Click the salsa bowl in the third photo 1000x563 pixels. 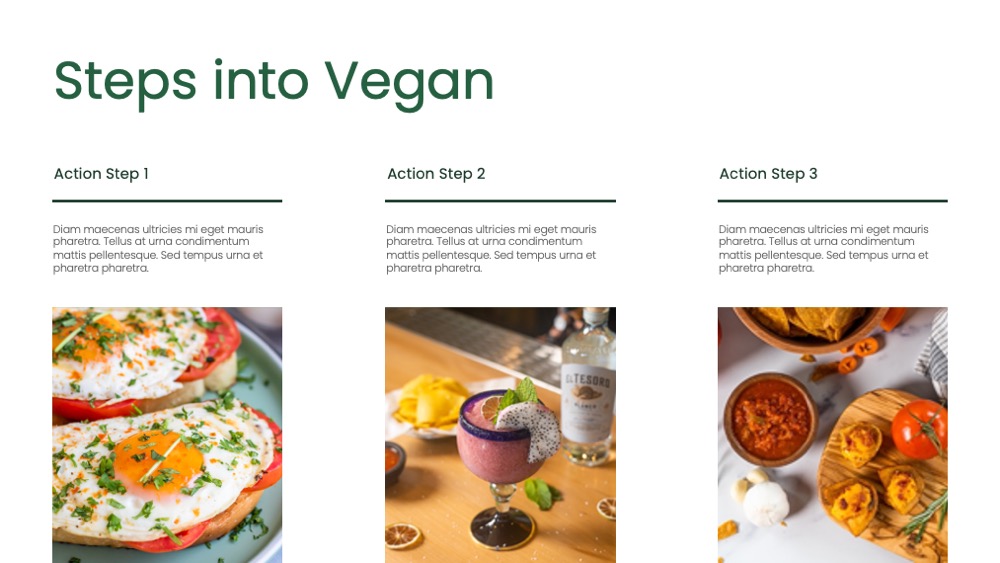(770, 420)
